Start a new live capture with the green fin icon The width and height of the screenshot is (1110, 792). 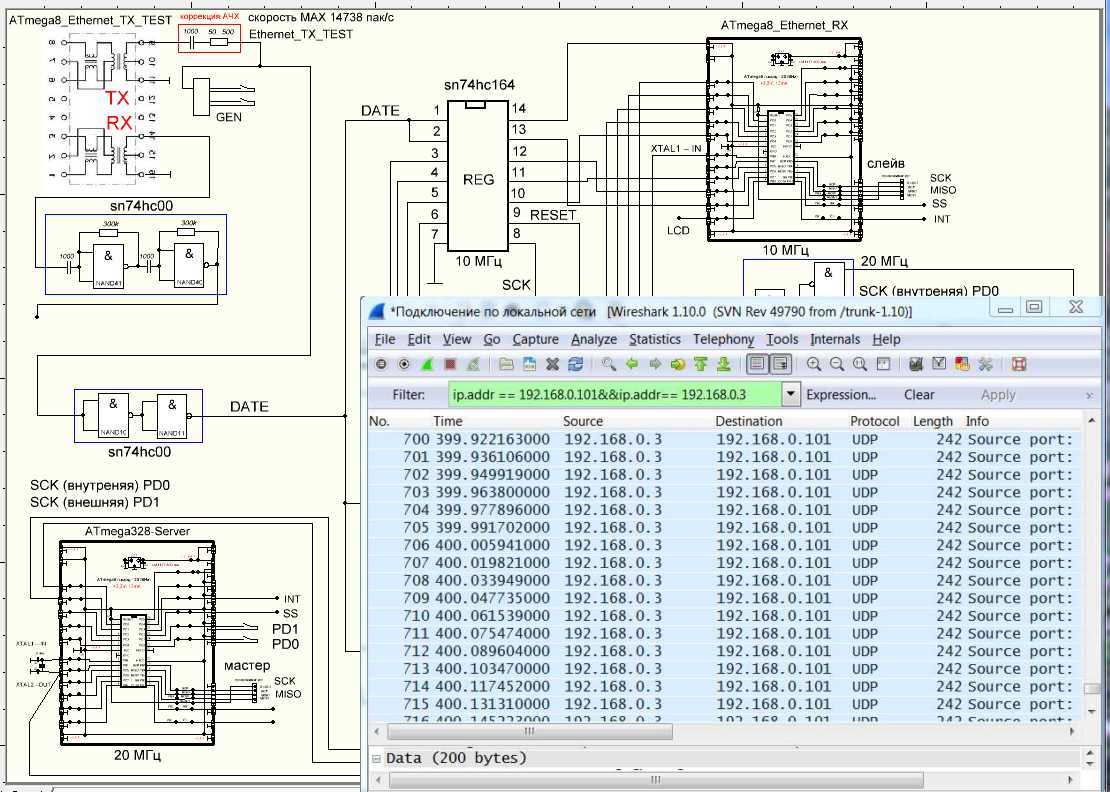click(427, 365)
